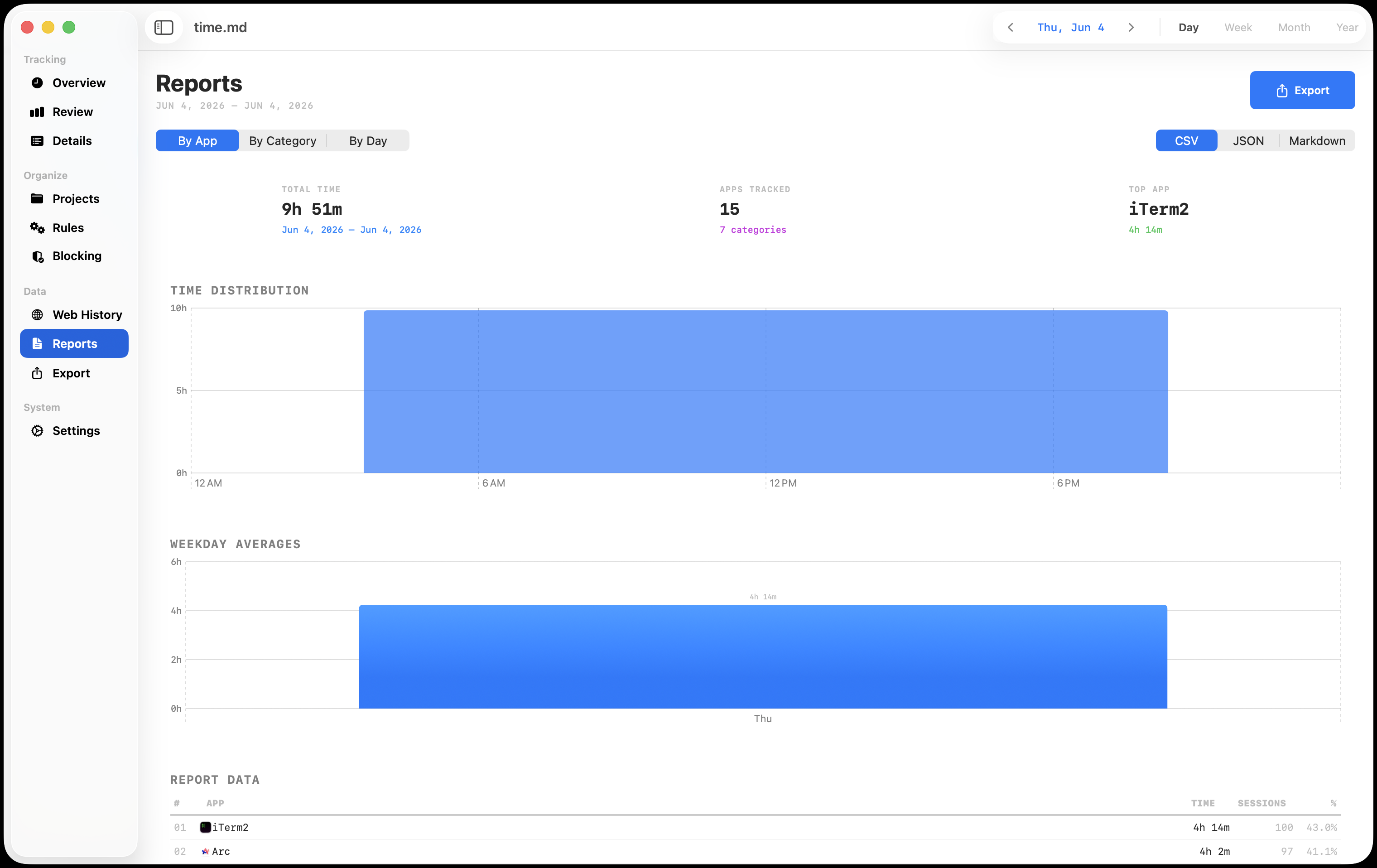Click the Arc row in report data
The height and width of the screenshot is (868, 1377).
point(756,851)
